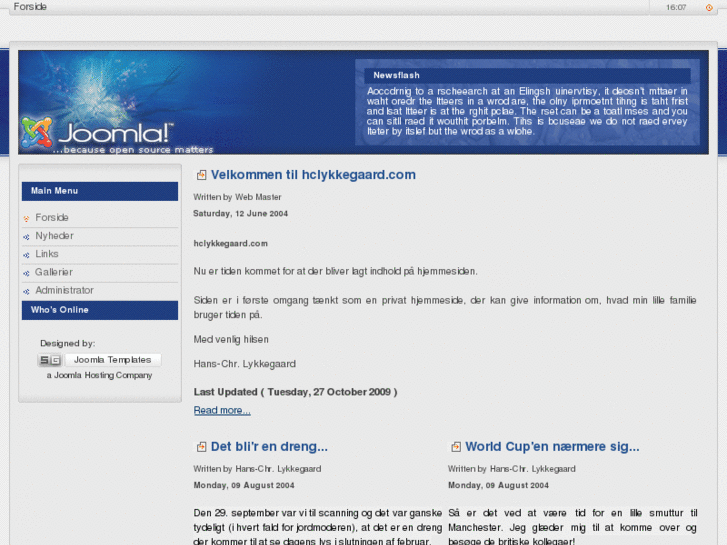This screenshot has width=727, height=545.
Task: Click Monday, 09 August 2004 under World Cup'en
Action: point(498,486)
